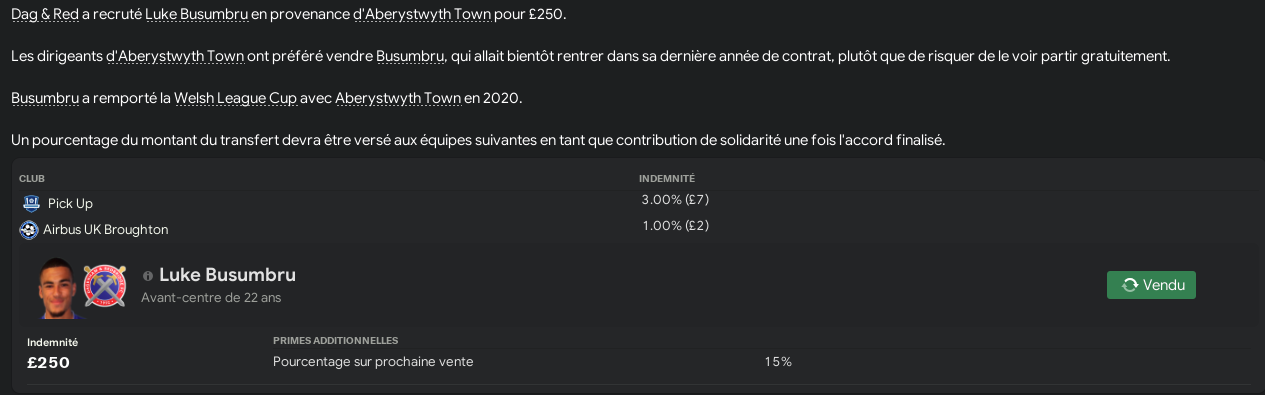Open Aberystwyth Town link in the 2020 sentence
1265x395 pixels.
pyautogui.click(x=398, y=98)
